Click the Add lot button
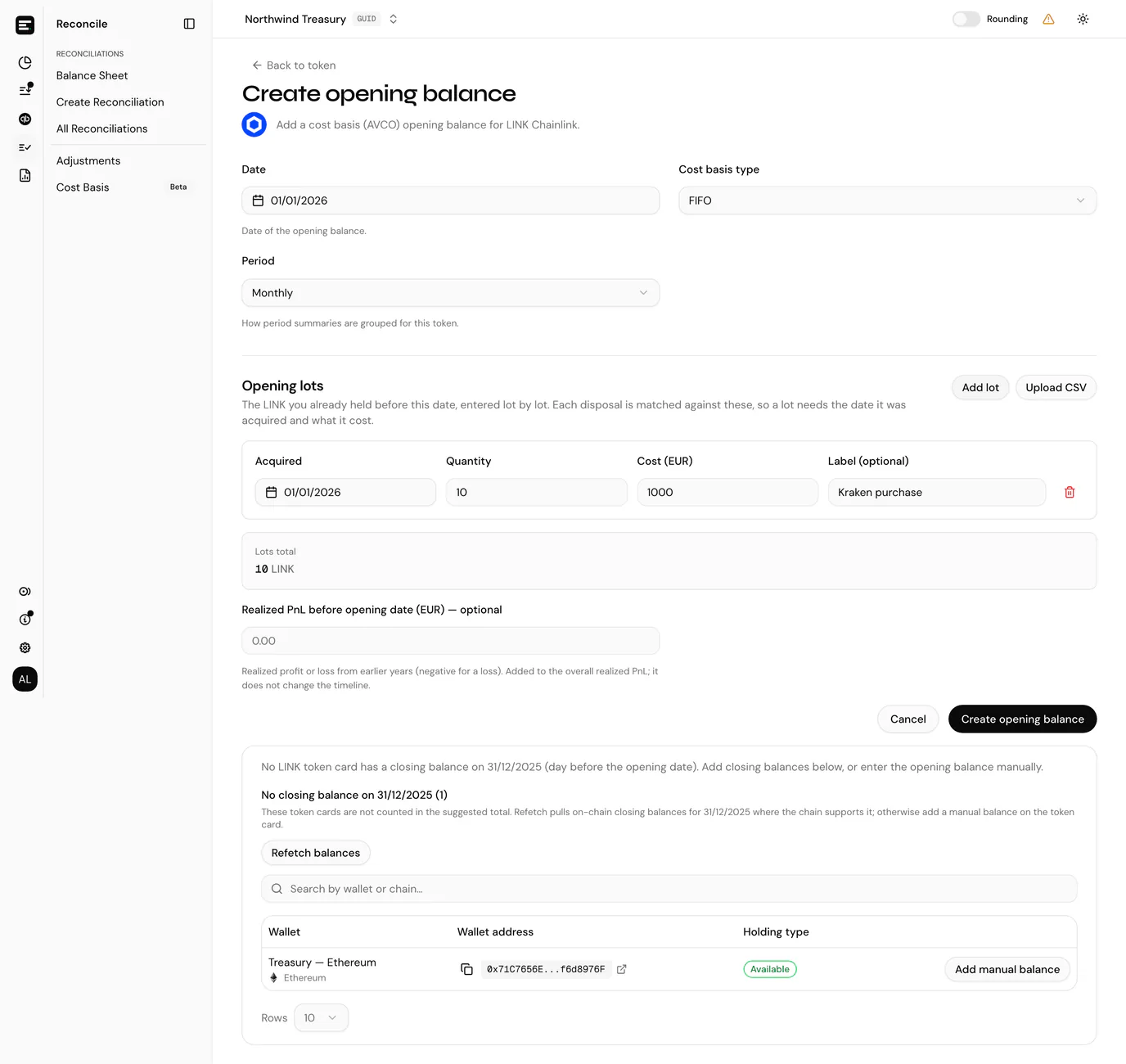Image resolution: width=1126 pixels, height=1064 pixels. tap(980, 388)
